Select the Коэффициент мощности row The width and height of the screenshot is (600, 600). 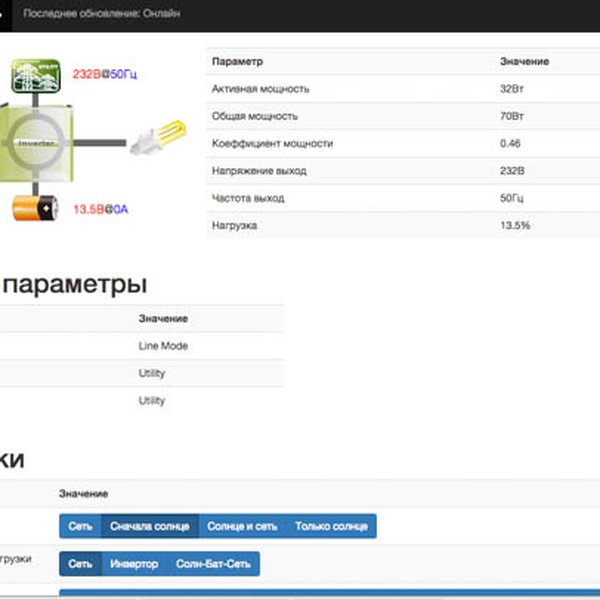click(x=400, y=144)
